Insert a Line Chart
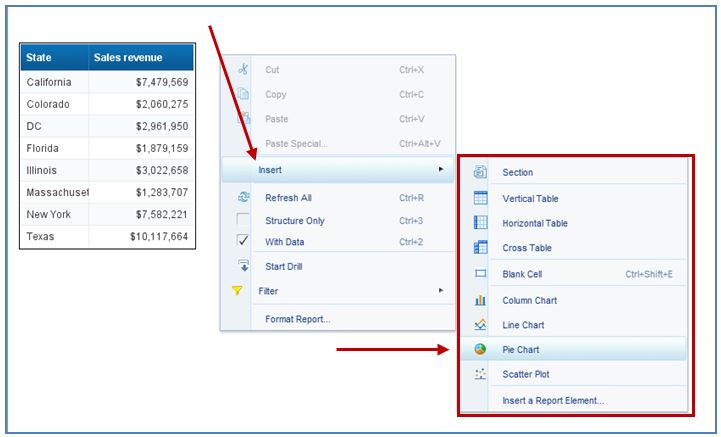This screenshot has height=437, width=721. point(573,325)
